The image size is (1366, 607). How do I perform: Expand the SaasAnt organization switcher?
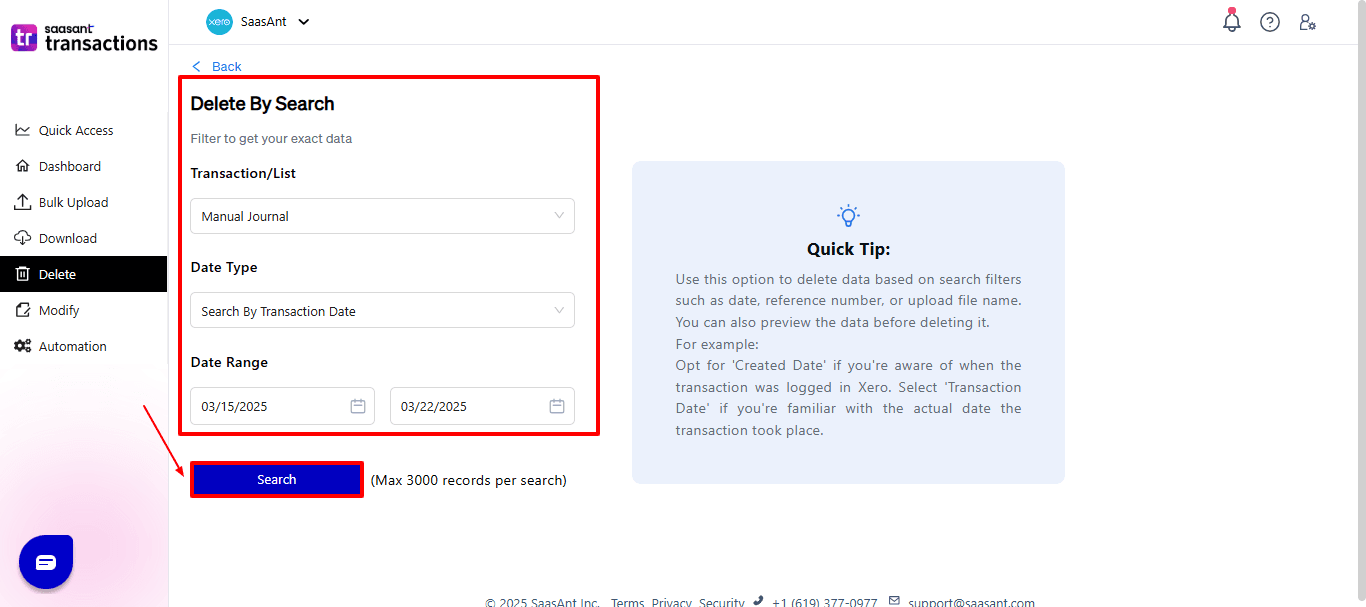[303, 21]
